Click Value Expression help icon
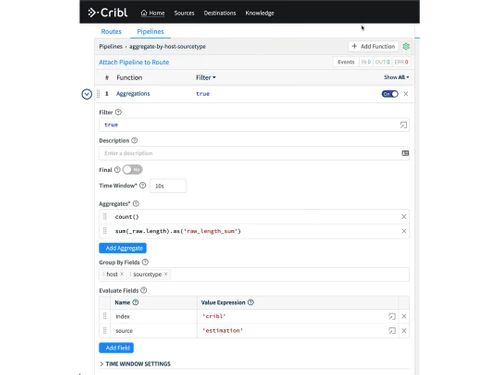This screenshot has width=500, height=375. (251, 302)
